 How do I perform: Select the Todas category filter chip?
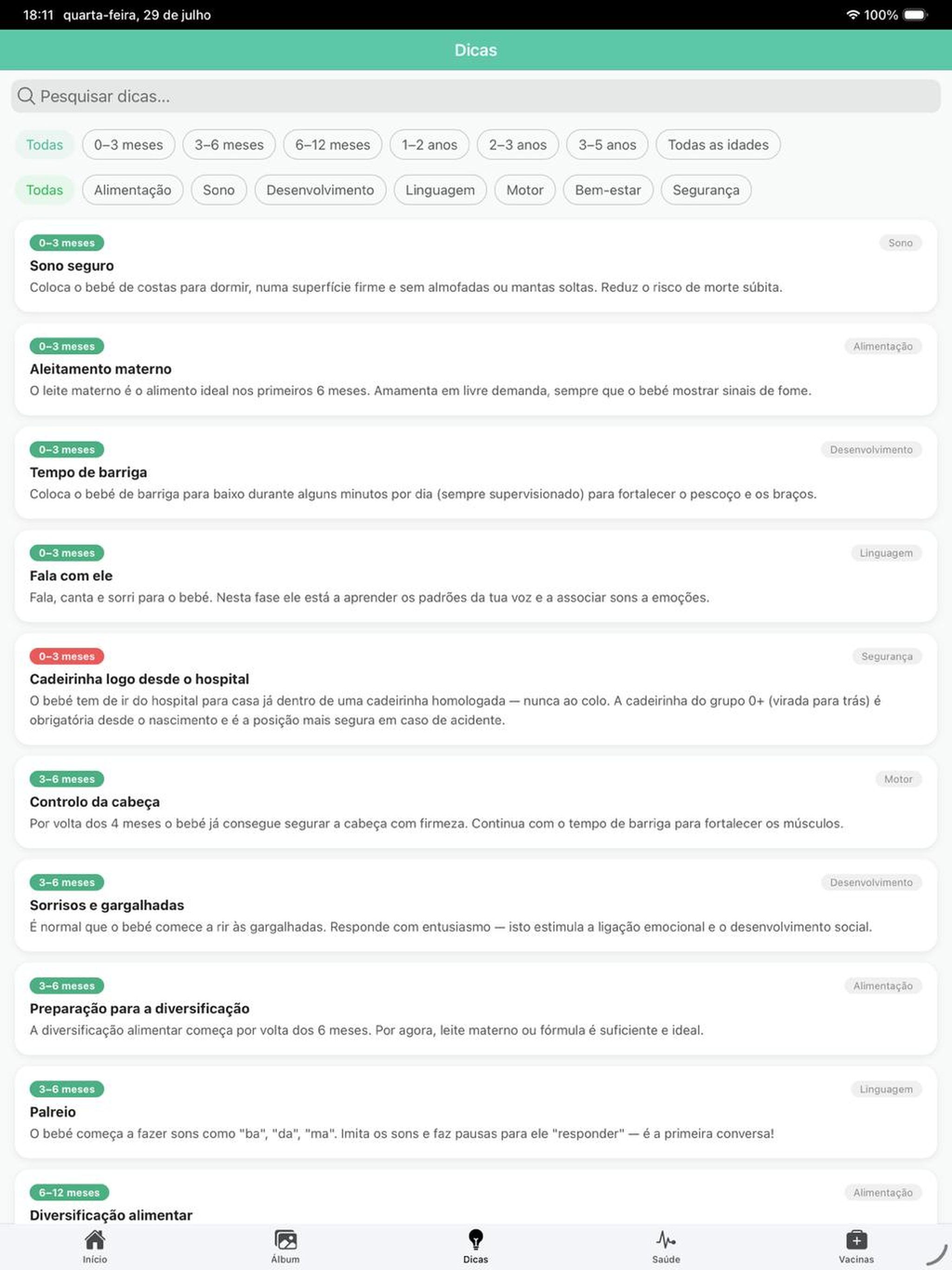point(44,190)
